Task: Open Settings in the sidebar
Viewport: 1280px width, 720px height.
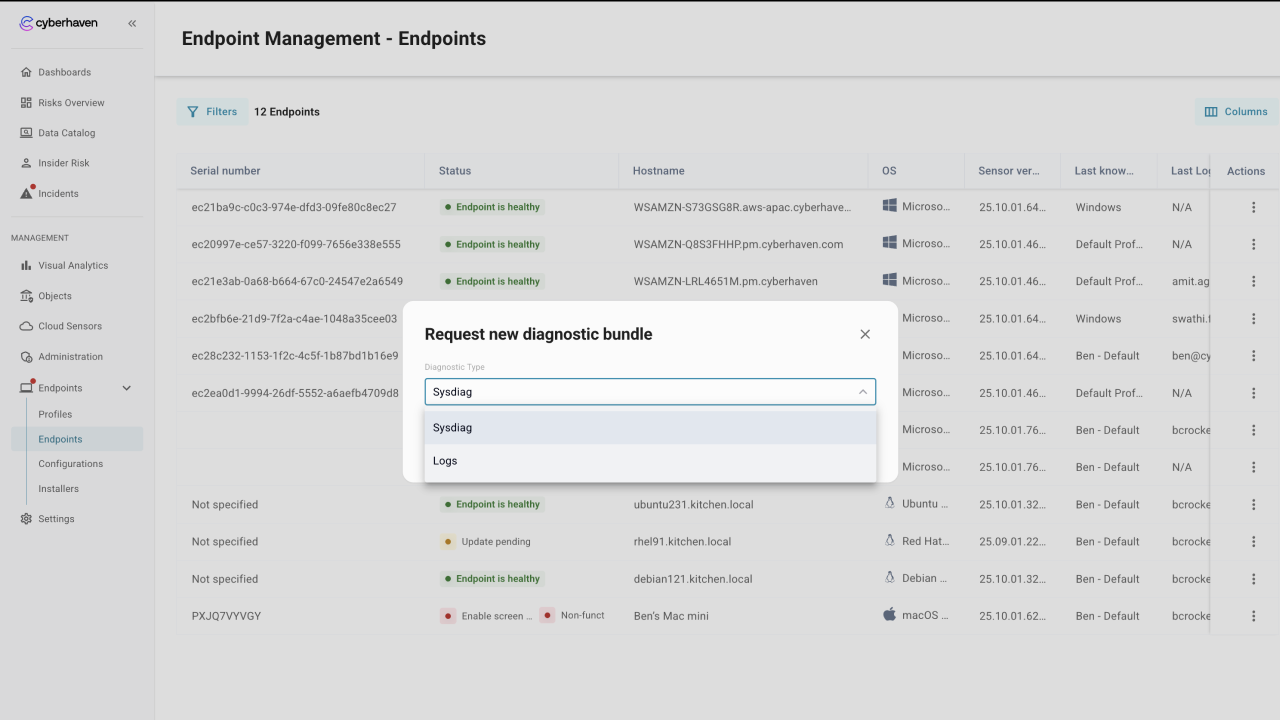Action: pyautogui.click(x=56, y=519)
